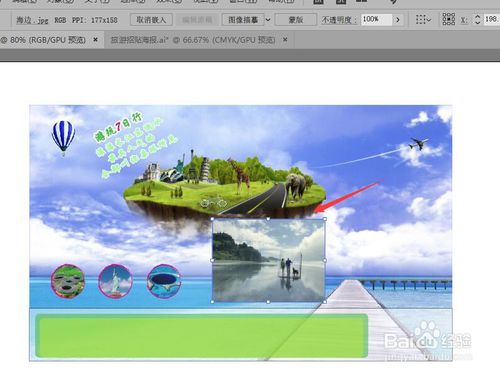
Task: Click the opacity 100% input field
Action: 376,19
